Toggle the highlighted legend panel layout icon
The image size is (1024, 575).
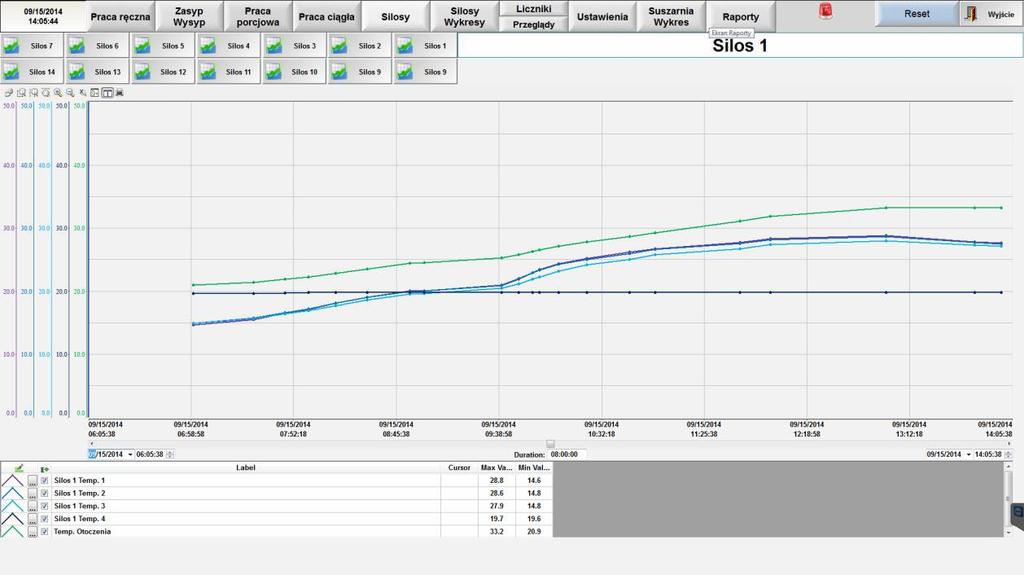pyautogui.click(x=107, y=93)
